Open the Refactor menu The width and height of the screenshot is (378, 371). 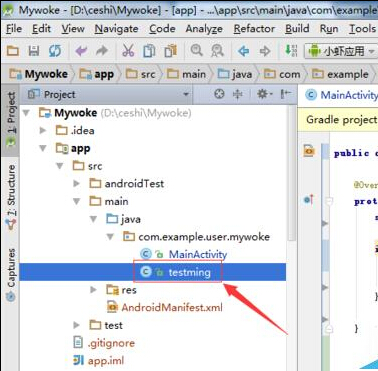(254, 29)
